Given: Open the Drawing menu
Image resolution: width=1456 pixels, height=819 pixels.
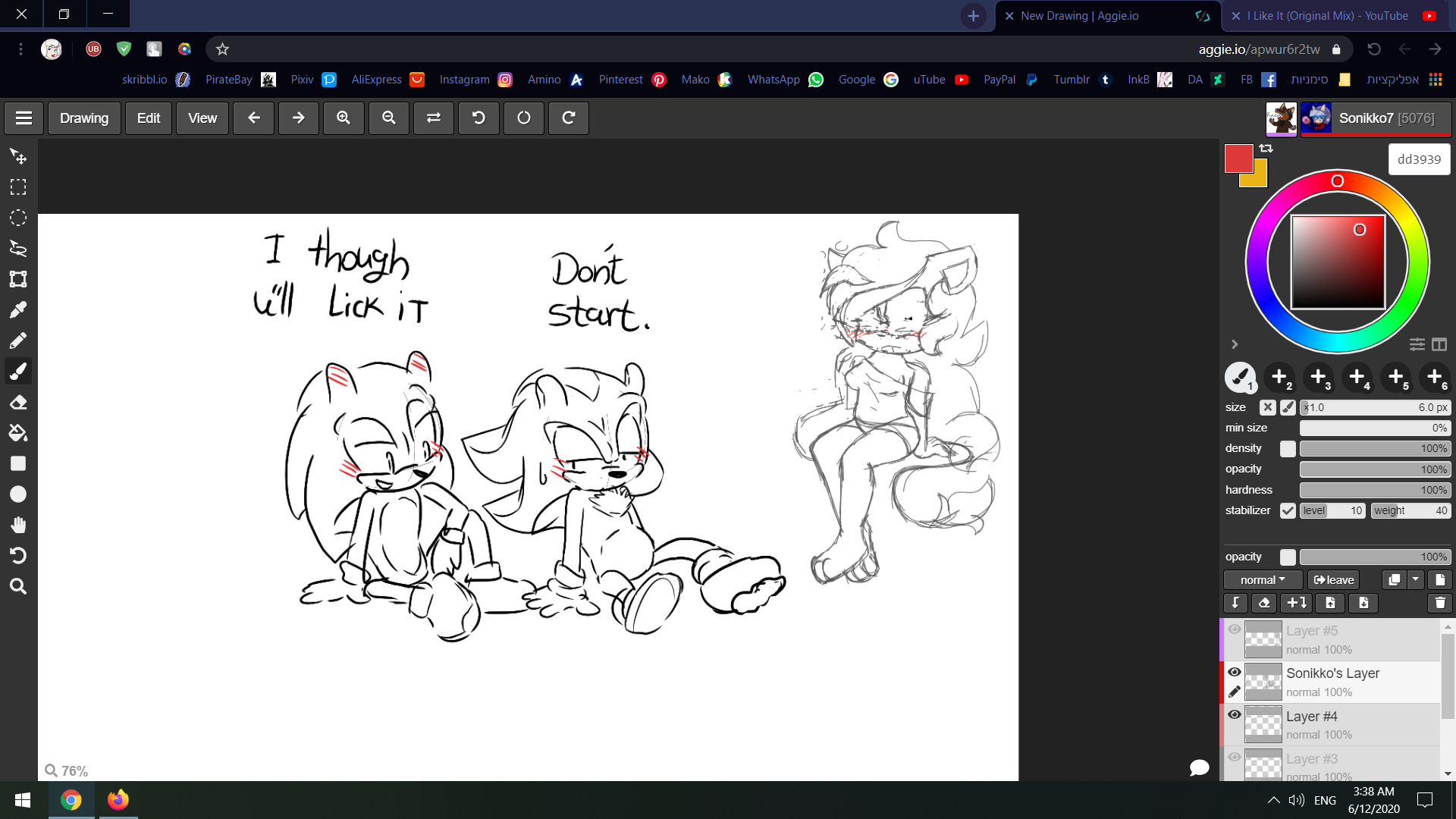Looking at the screenshot, I should tap(84, 118).
